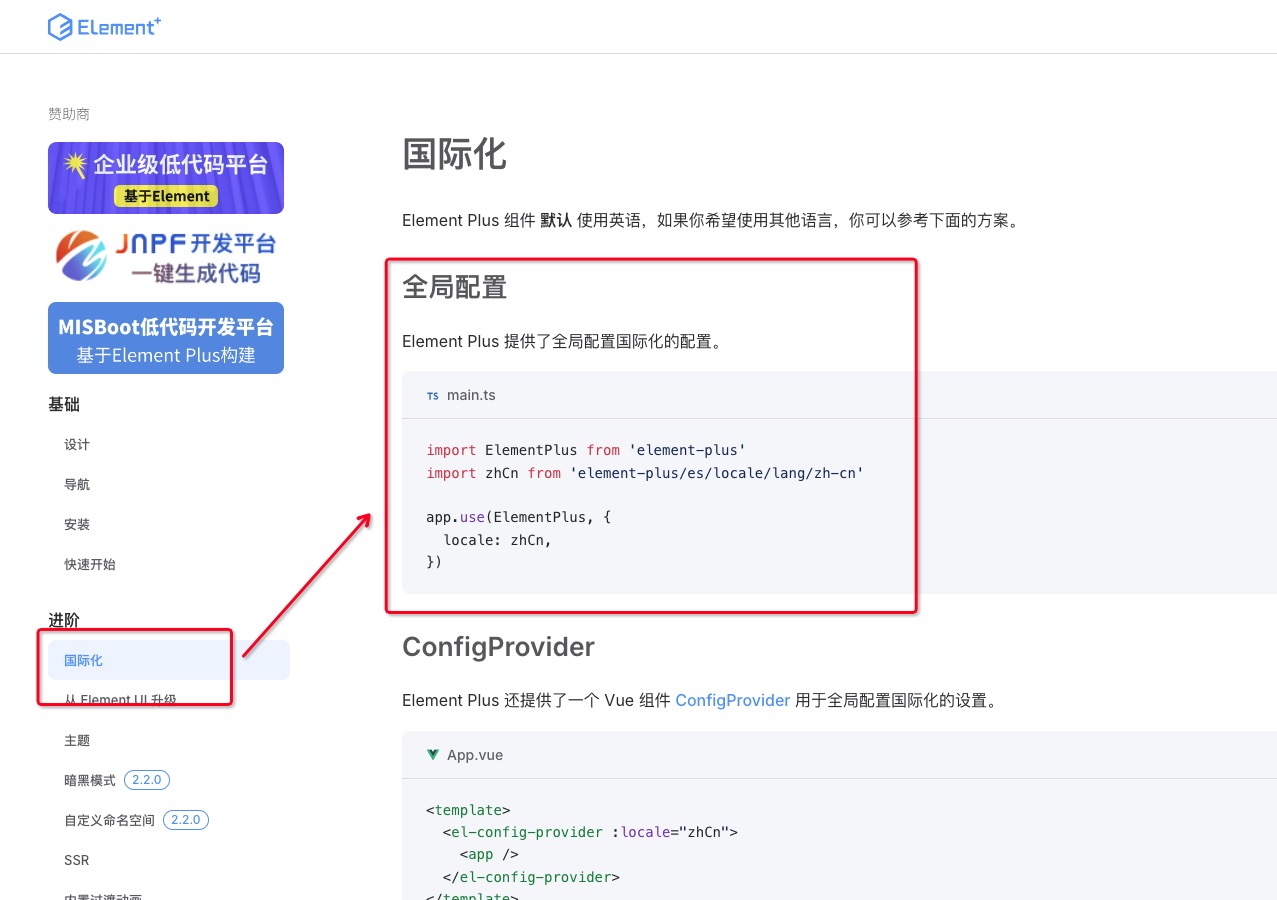Screen dimensions: 1277x900
Task: Open the 导航 sidebar page
Action: [77, 485]
